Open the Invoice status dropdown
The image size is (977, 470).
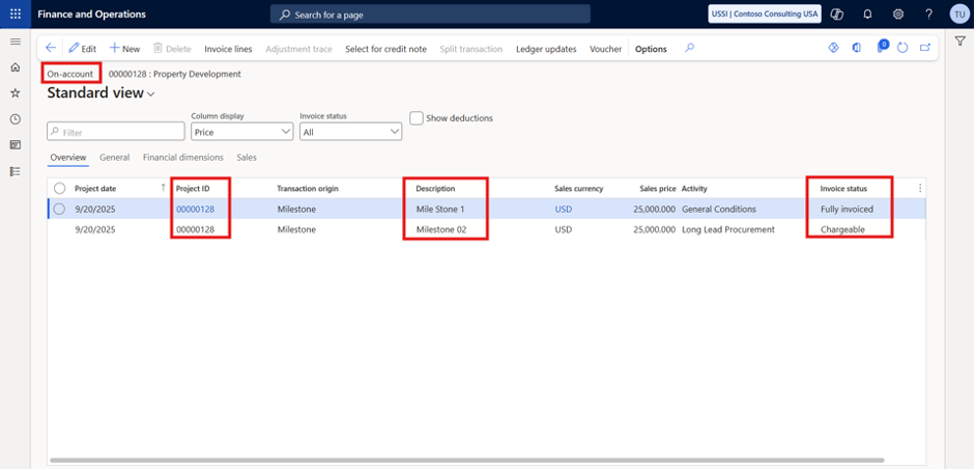point(351,132)
